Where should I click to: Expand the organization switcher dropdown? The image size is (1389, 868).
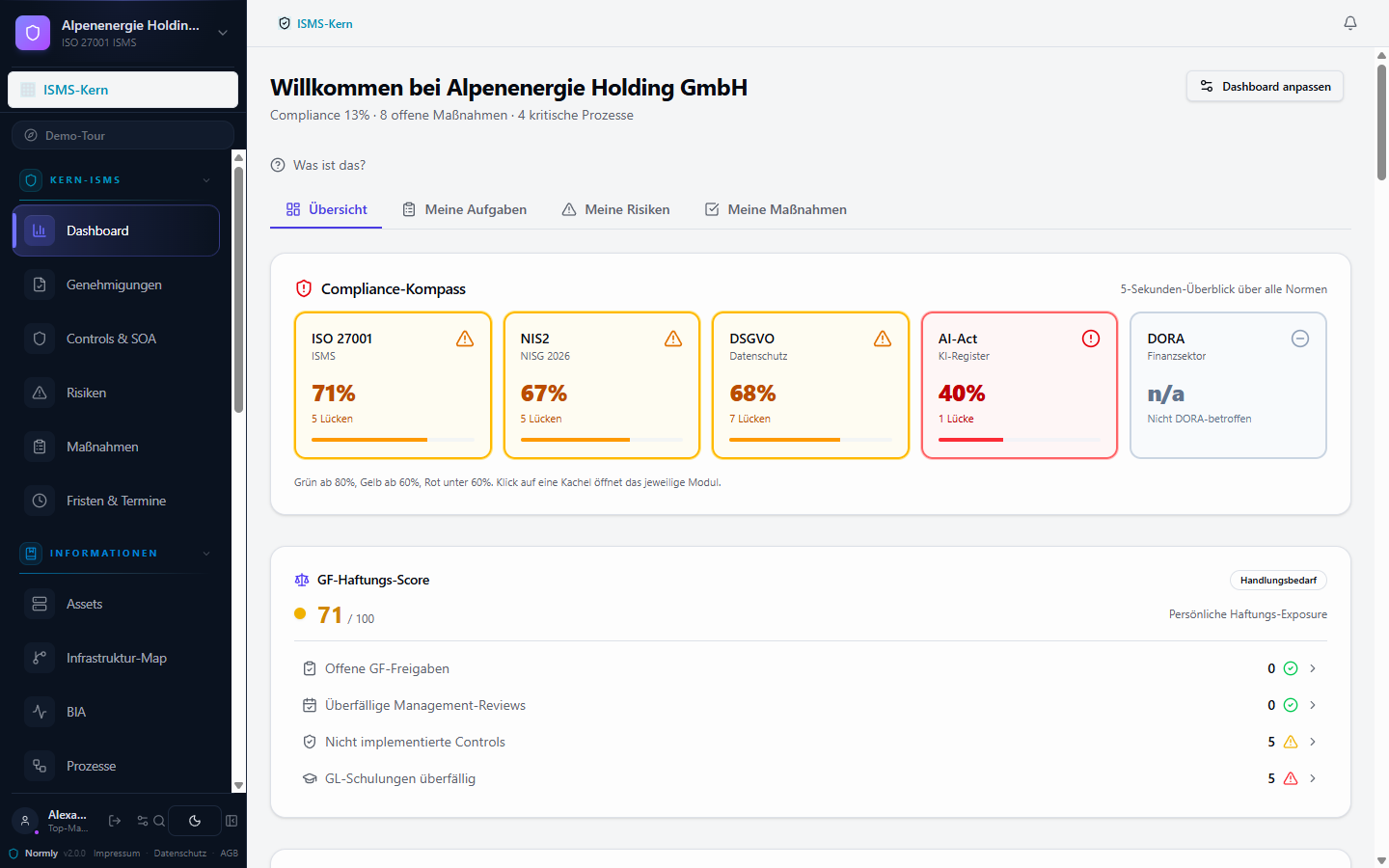[223, 33]
